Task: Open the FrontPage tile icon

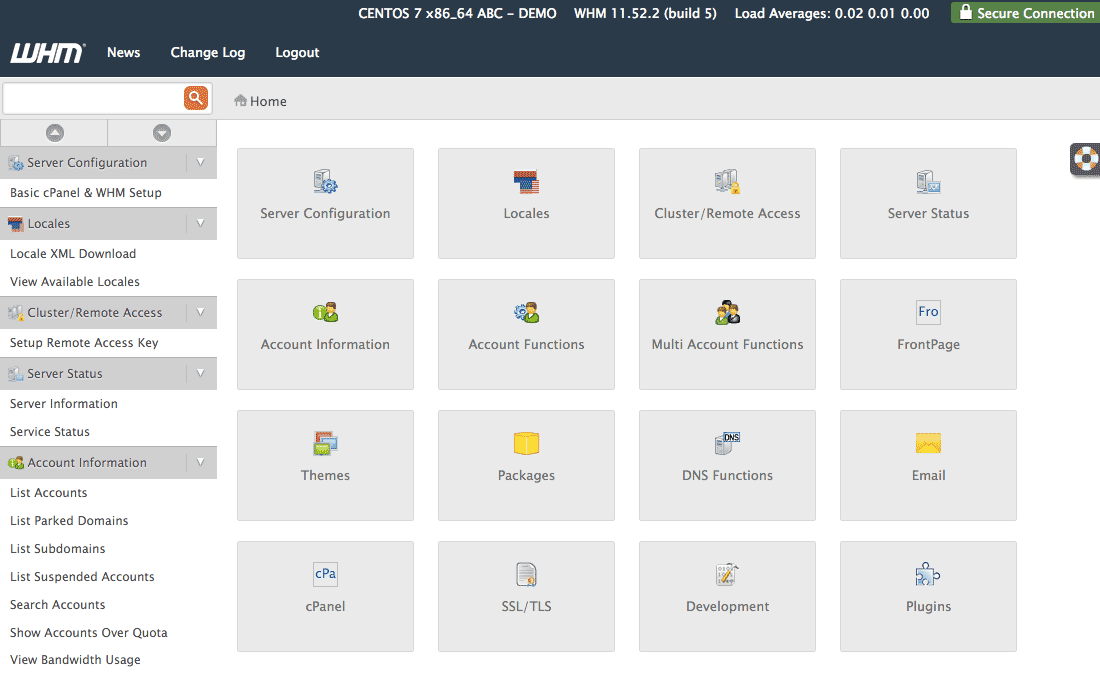Action: coord(928,312)
